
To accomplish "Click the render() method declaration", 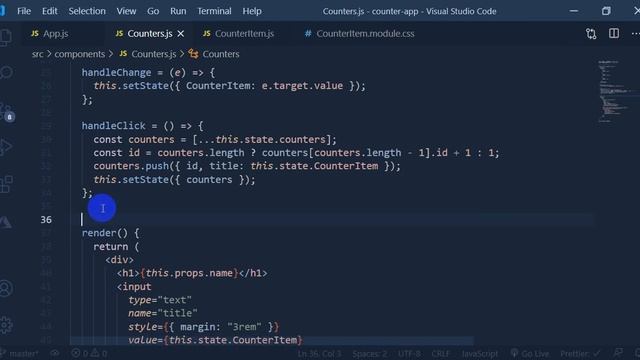I will (x=110, y=233).
